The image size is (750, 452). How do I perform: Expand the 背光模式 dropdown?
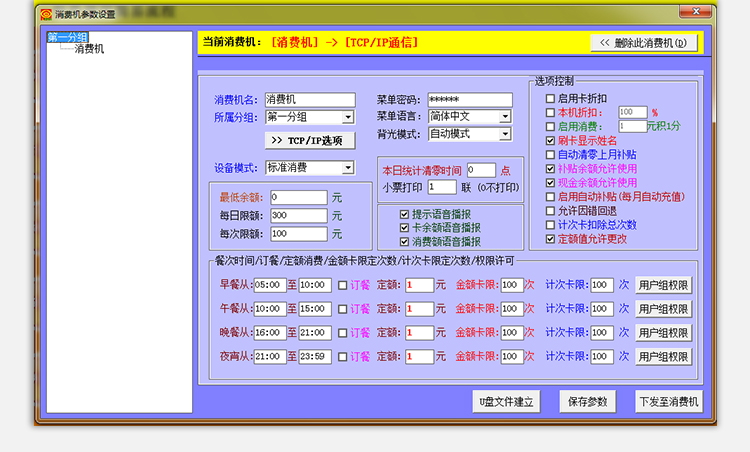click(505, 134)
